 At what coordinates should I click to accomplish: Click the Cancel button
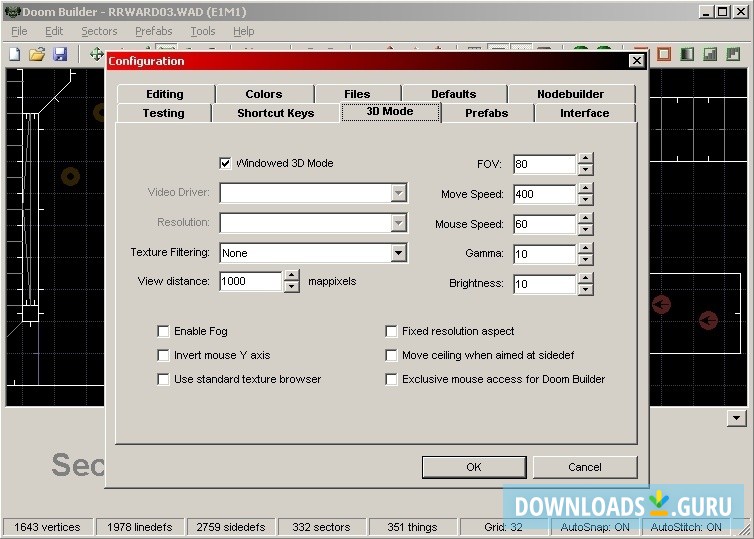pyautogui.click(x=585, y=467)
